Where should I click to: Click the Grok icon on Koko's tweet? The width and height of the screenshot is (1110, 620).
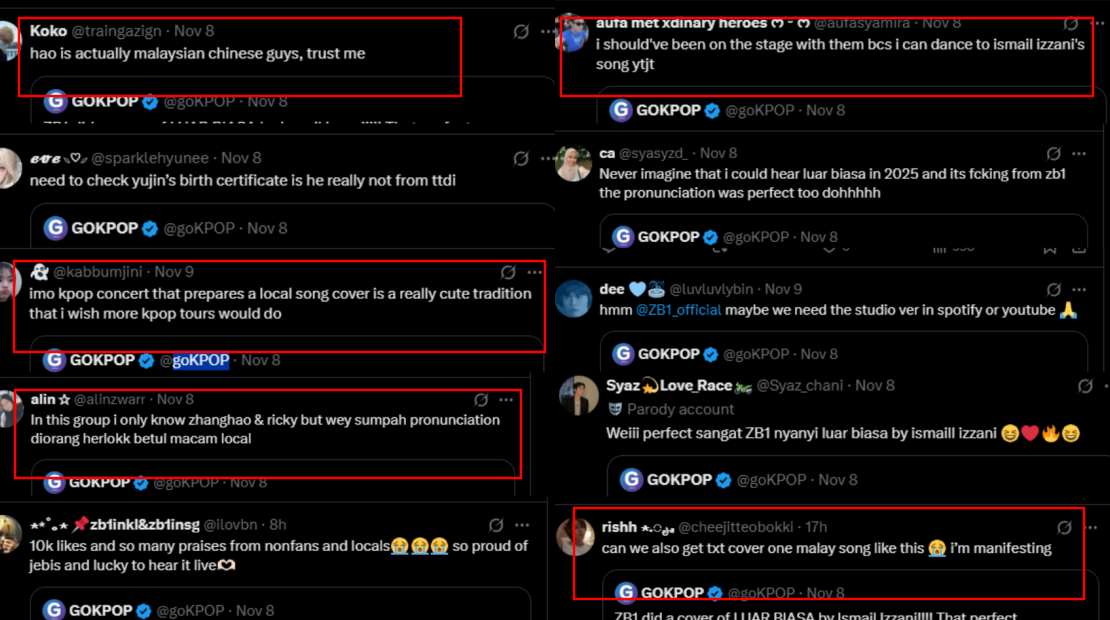pyautogui.click(x=521, y=32)
